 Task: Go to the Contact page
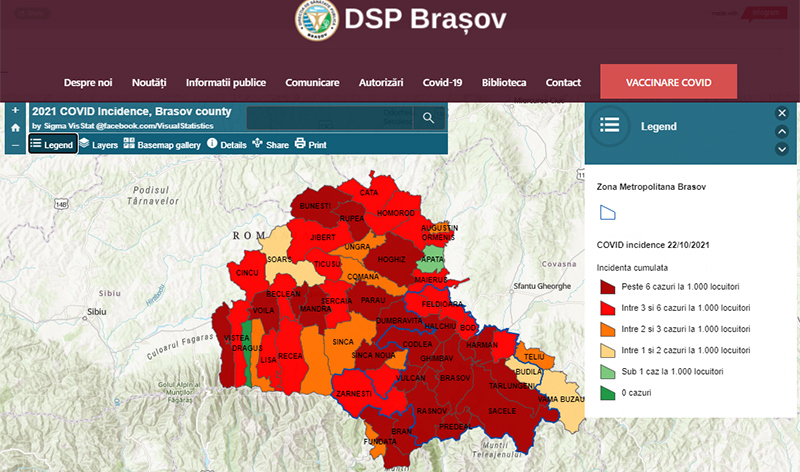[x=563, y=82]
